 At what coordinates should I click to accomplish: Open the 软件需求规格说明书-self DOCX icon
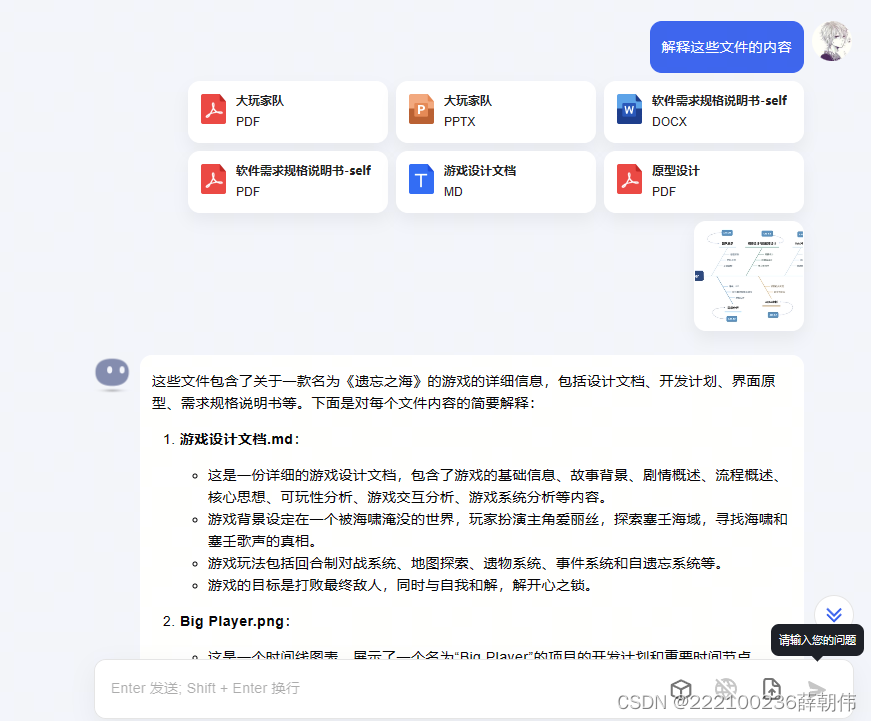629,110
